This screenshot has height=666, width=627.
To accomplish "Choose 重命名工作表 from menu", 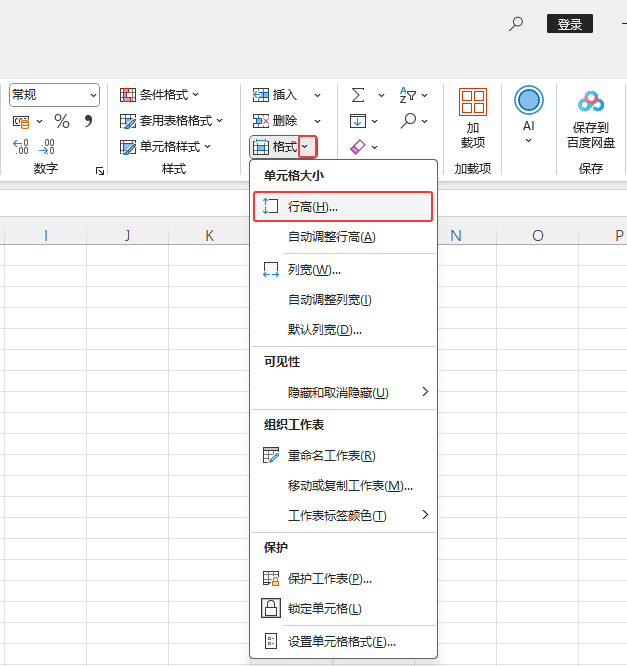I will (x=344, y=456).
